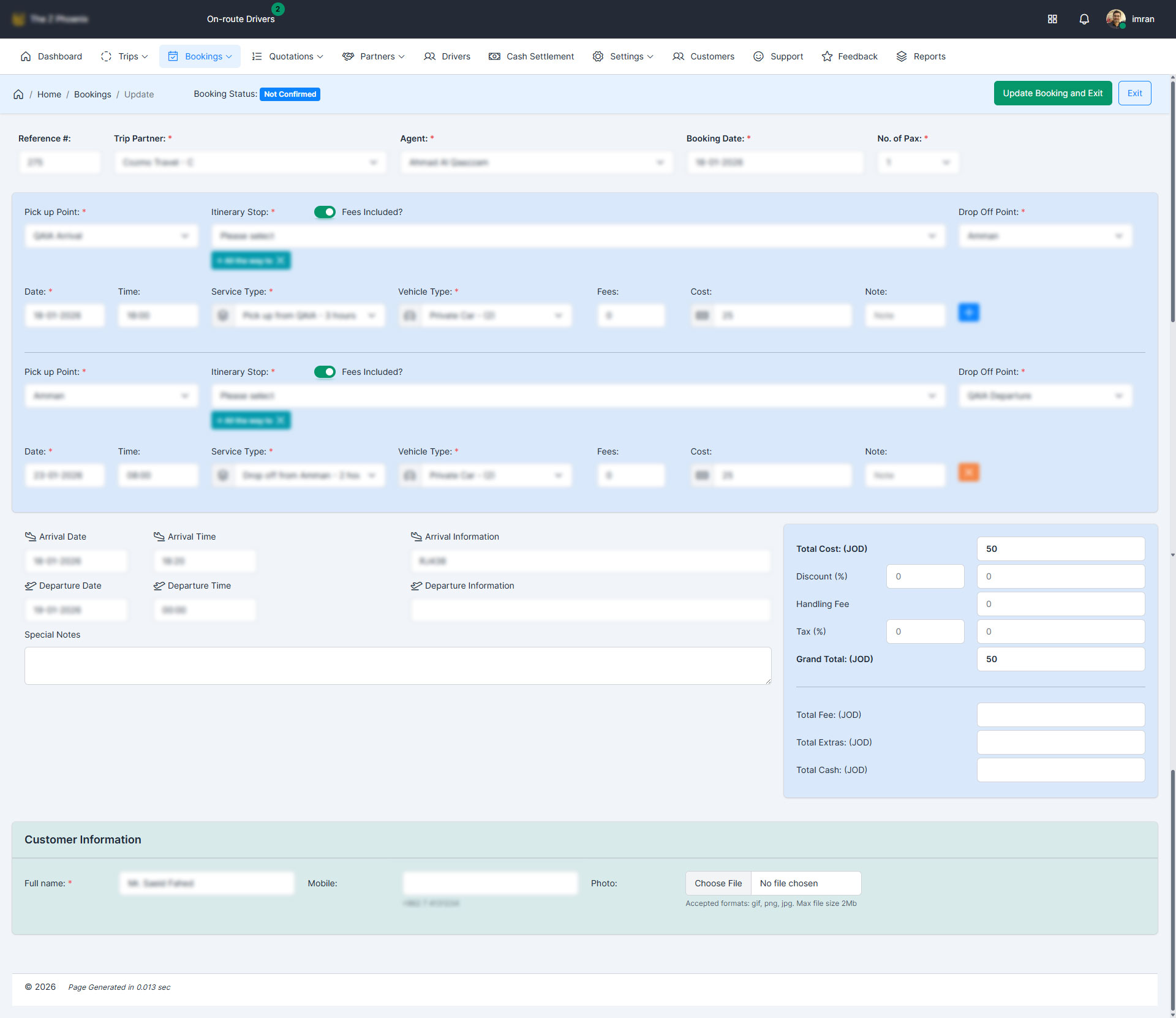Toggle second Fees Included switch
The width and height of the screenshot is (1176, 1018).
[x=325, y=372]
